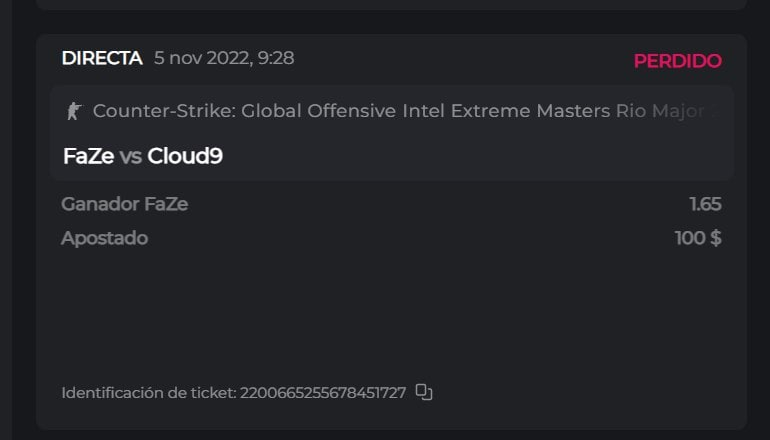Select the ticket ID number text
The width and height of the screenshot is (770, 440).
323,393
